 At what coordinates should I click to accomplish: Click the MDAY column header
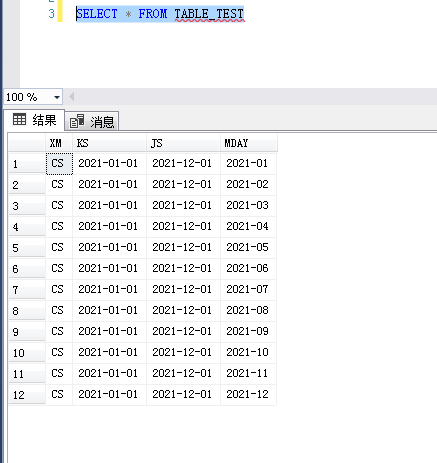[x=249, y=143]
